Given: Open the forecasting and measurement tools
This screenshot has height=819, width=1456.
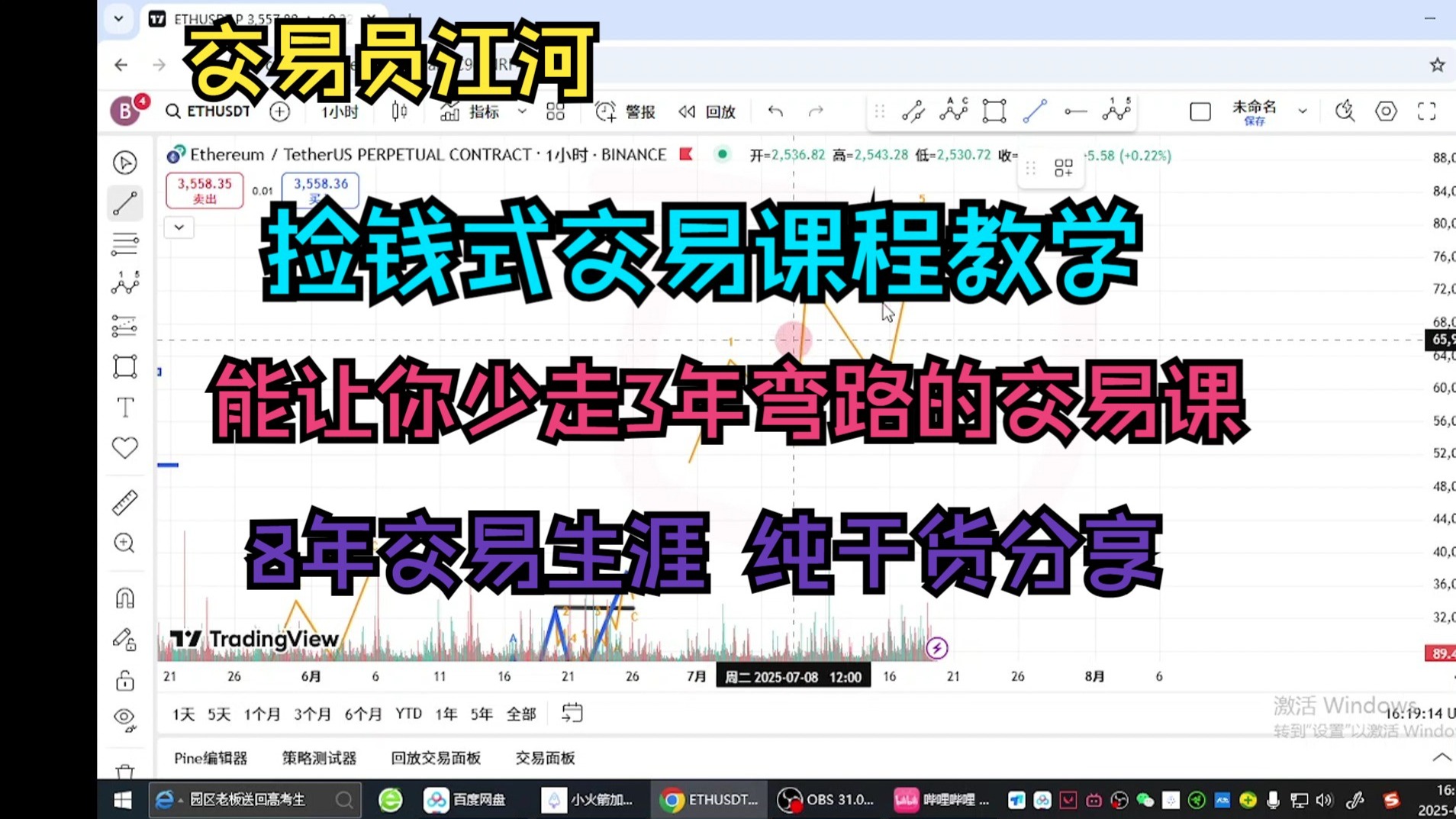Looking at the screenshot, I should [125, 326].
